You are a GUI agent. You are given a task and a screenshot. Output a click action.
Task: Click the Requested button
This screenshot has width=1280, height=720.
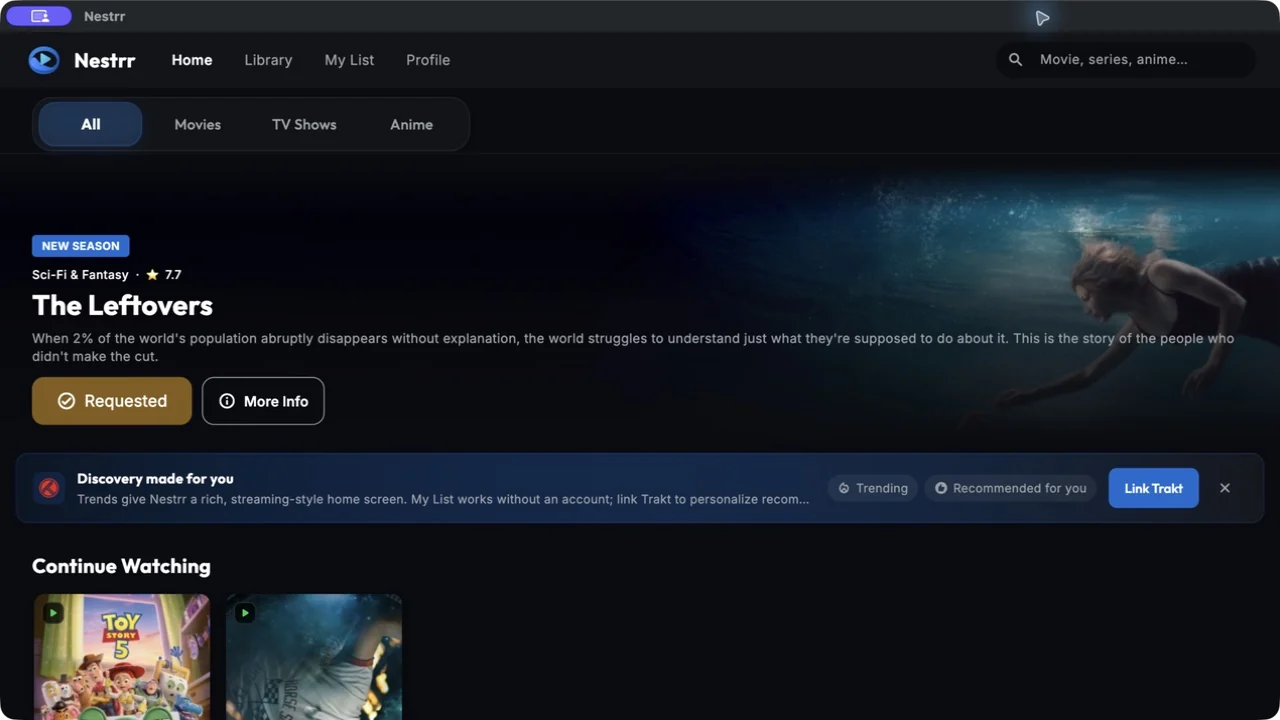pos(112,401)
